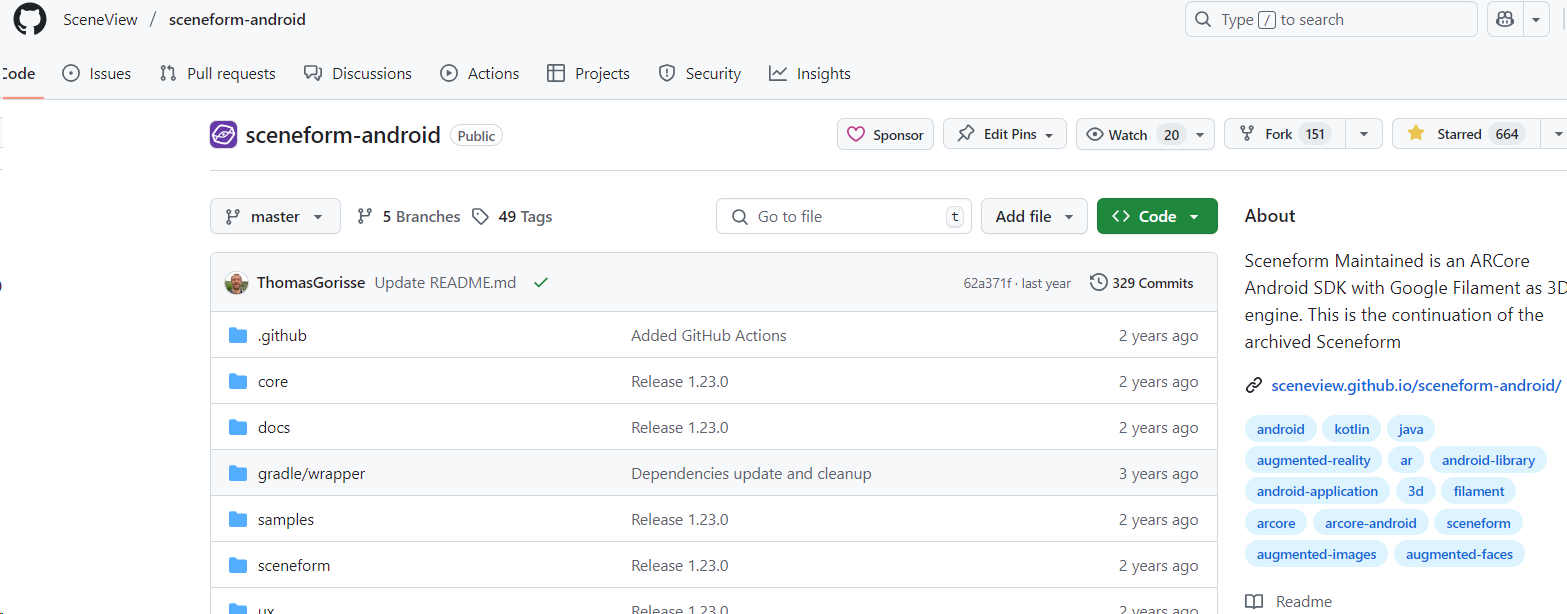Open the .github folder
The image size is (1567, 614).
point(282,336)
